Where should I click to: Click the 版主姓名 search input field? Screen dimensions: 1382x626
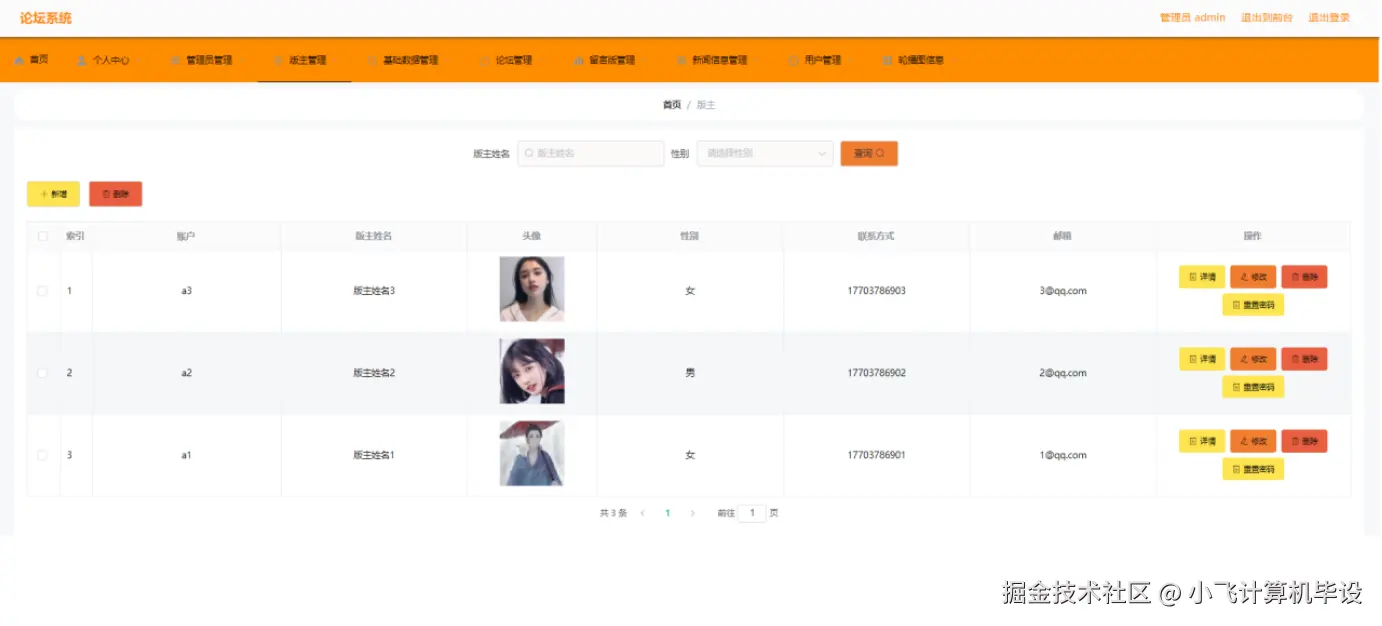pos(590,153)
